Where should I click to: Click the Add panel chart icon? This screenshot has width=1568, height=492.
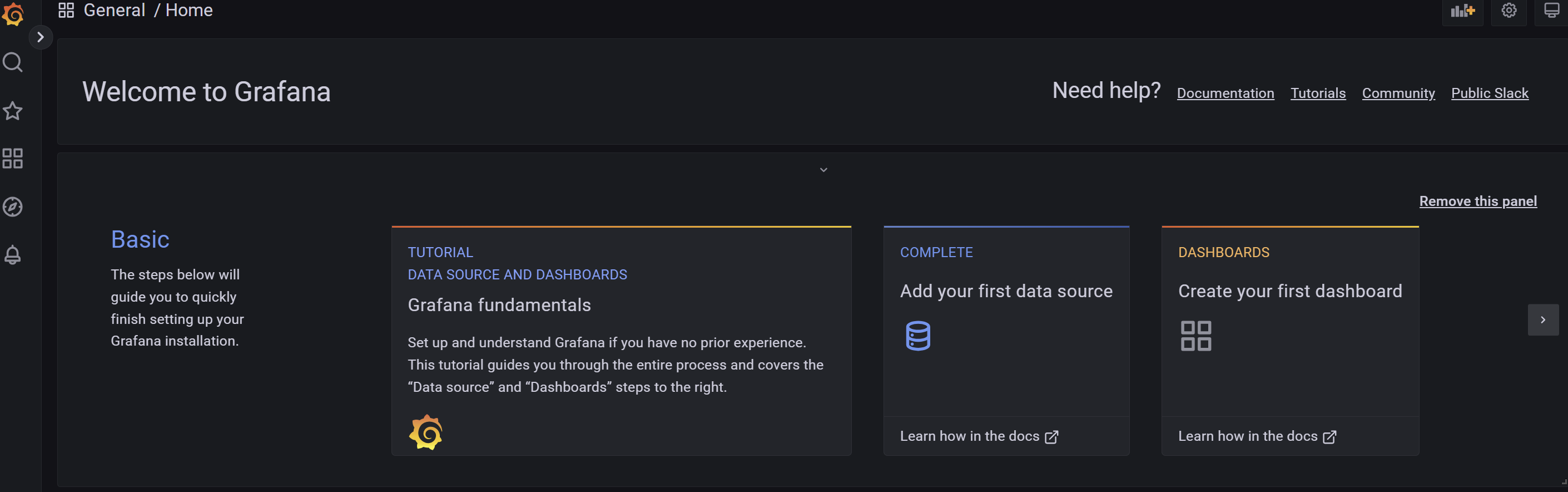1462,11
